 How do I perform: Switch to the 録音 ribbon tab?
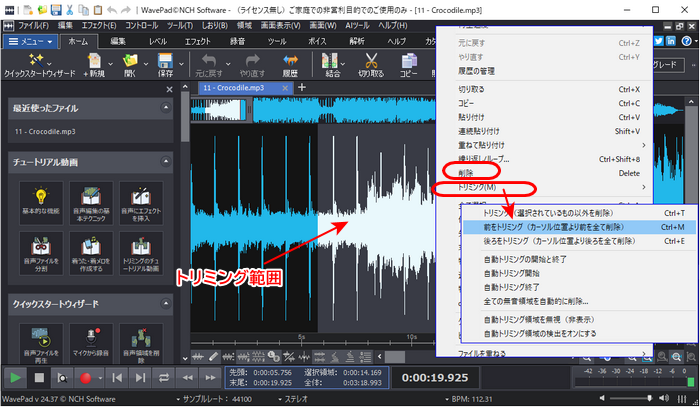point(237,42)
